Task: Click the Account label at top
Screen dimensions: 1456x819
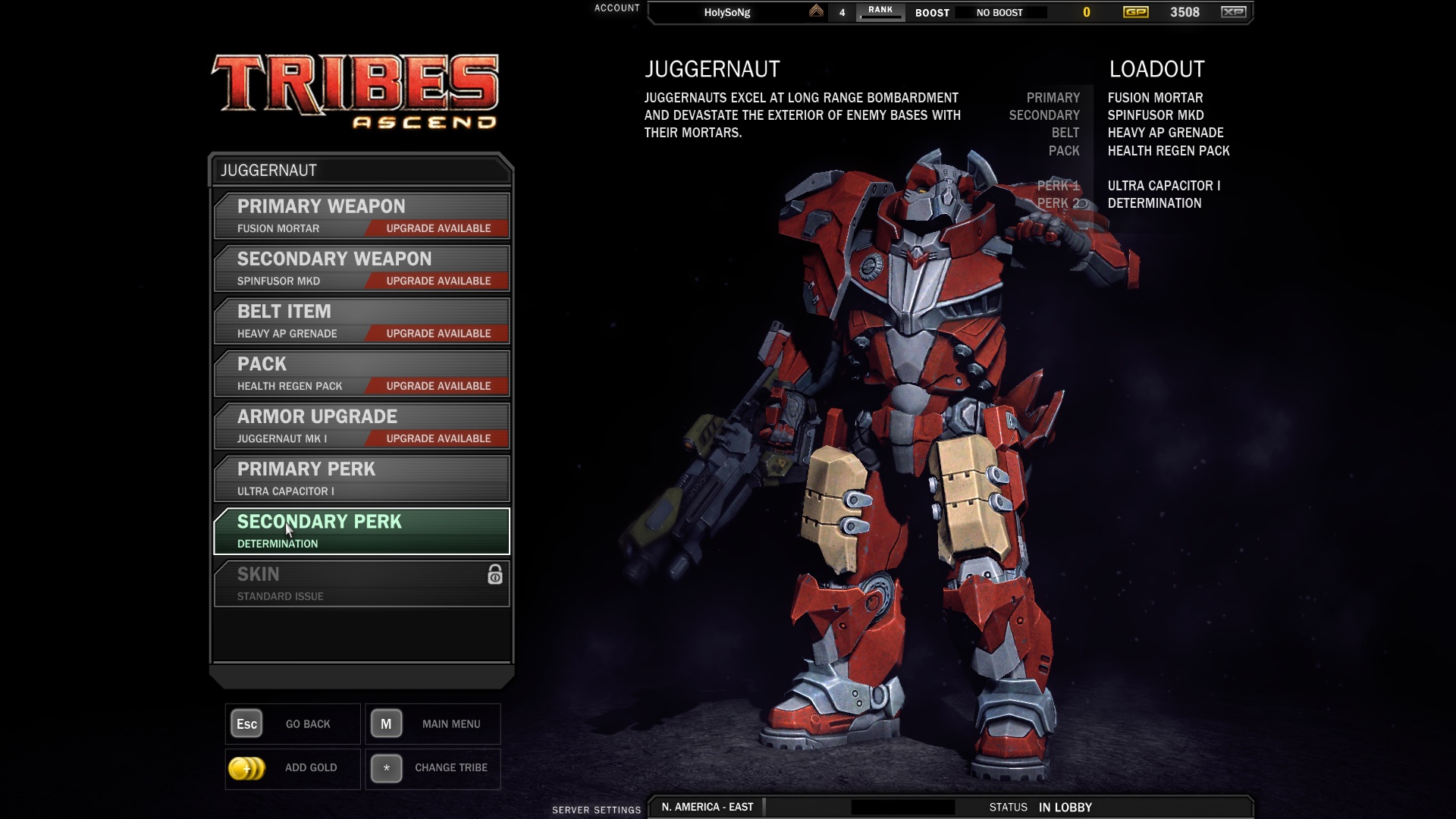Action: (x=617, y=8)
